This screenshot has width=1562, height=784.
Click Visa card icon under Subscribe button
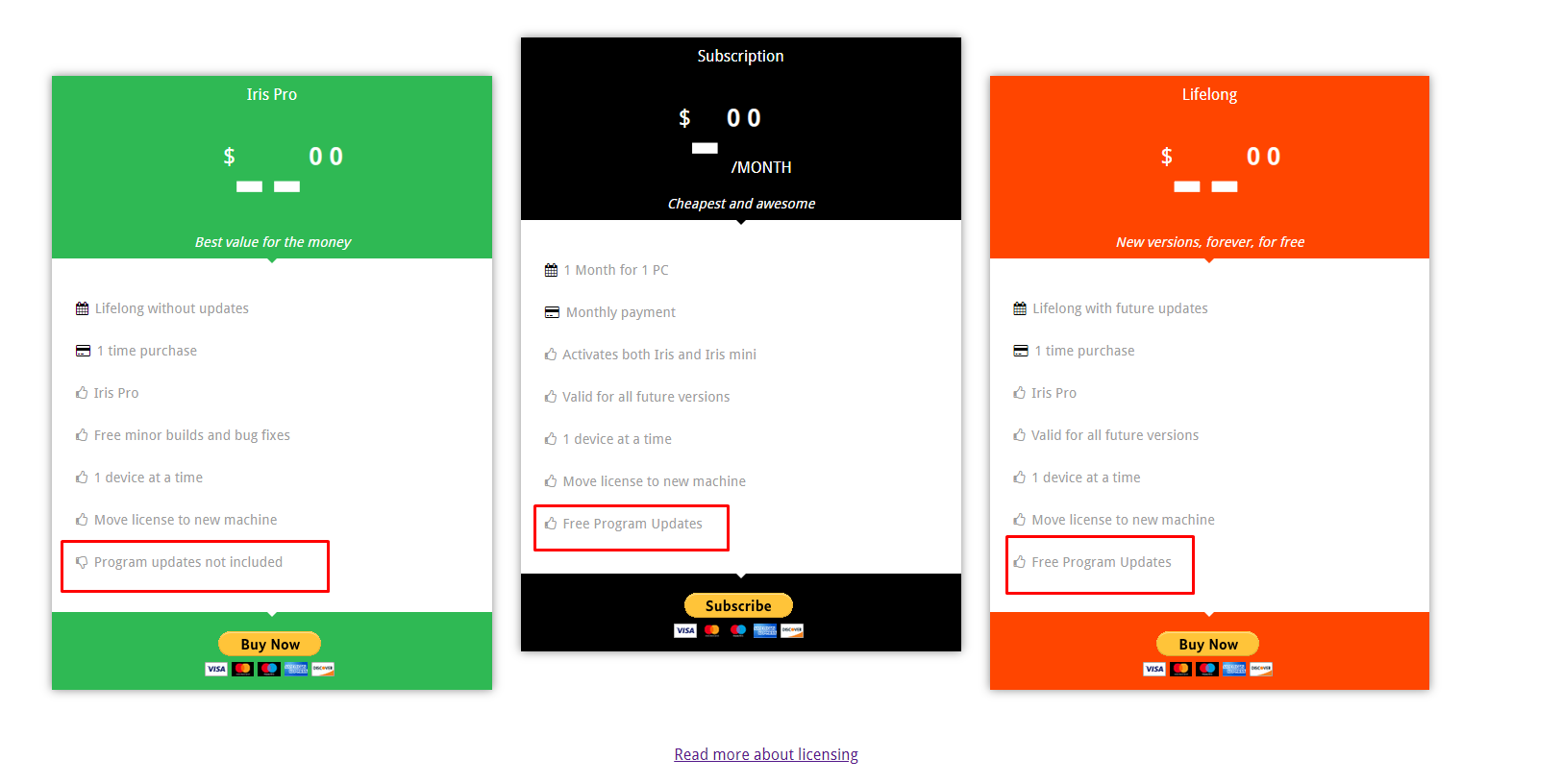click(685, 630)
